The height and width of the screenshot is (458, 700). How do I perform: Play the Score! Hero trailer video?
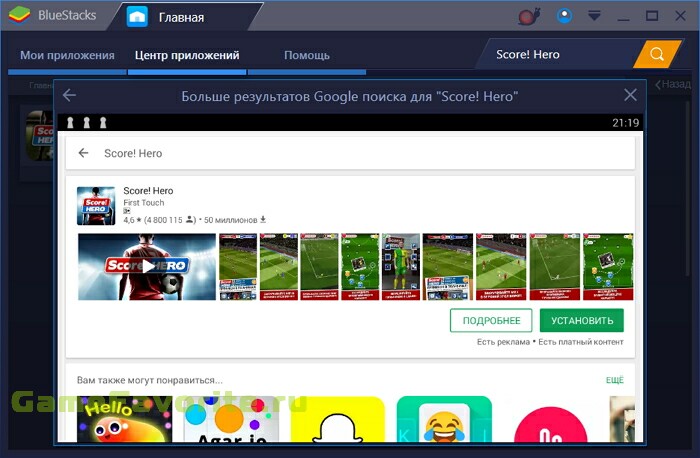pyautogui.click(x=147, y=266)
